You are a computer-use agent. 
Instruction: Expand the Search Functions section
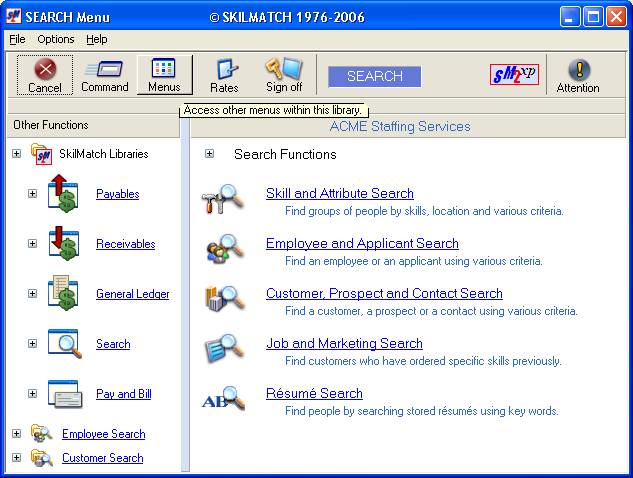[209, 153]
